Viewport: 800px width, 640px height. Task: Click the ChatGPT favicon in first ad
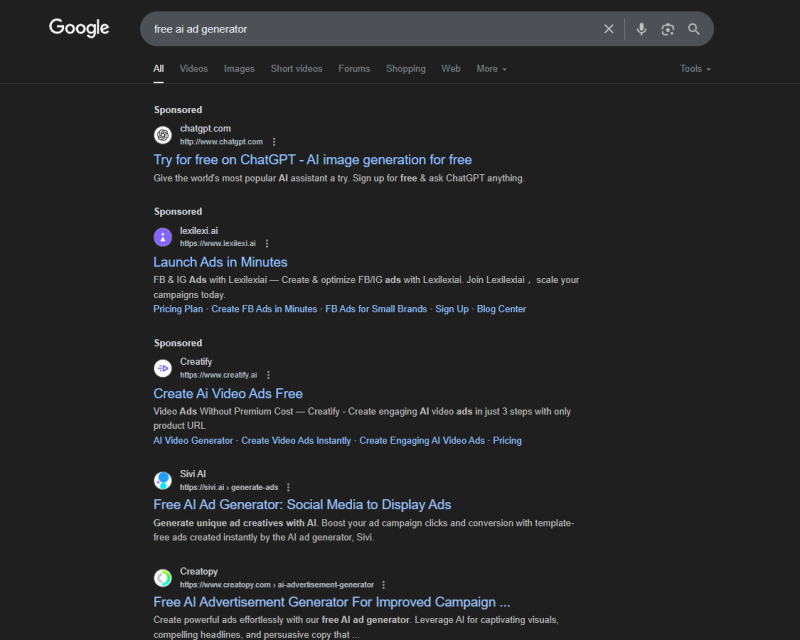[x=163, y=135]
